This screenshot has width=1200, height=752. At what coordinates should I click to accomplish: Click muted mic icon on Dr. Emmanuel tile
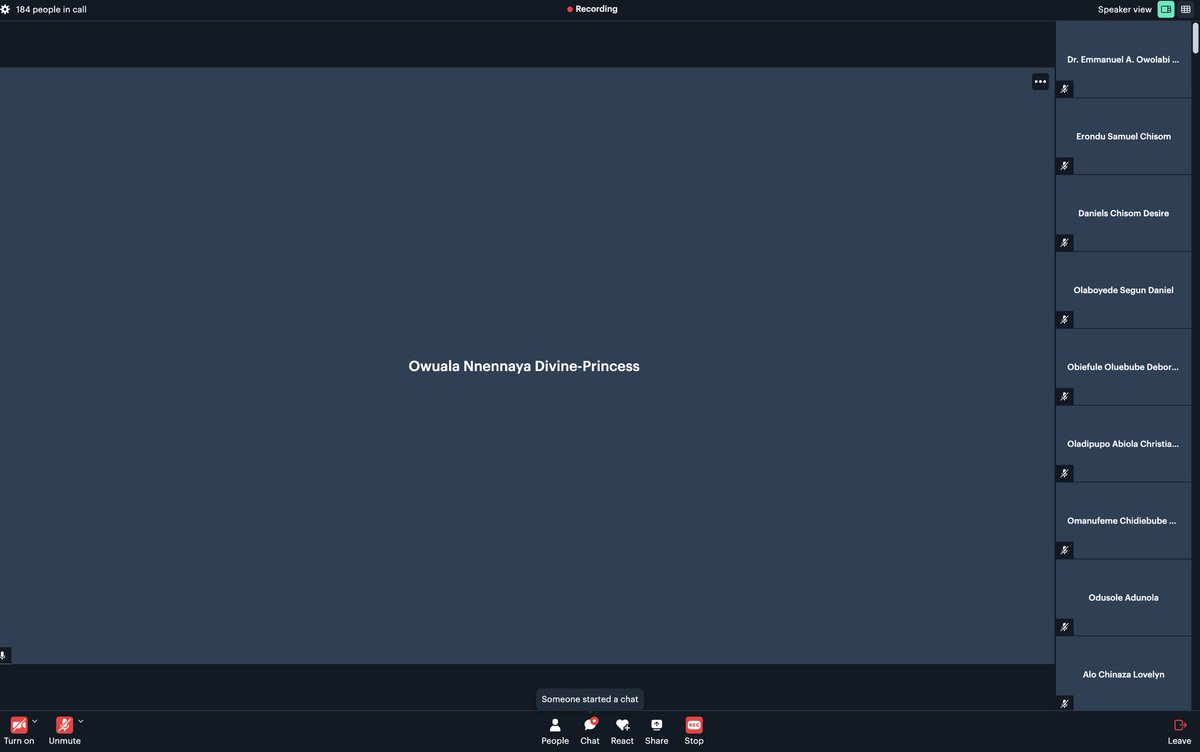1065,89
